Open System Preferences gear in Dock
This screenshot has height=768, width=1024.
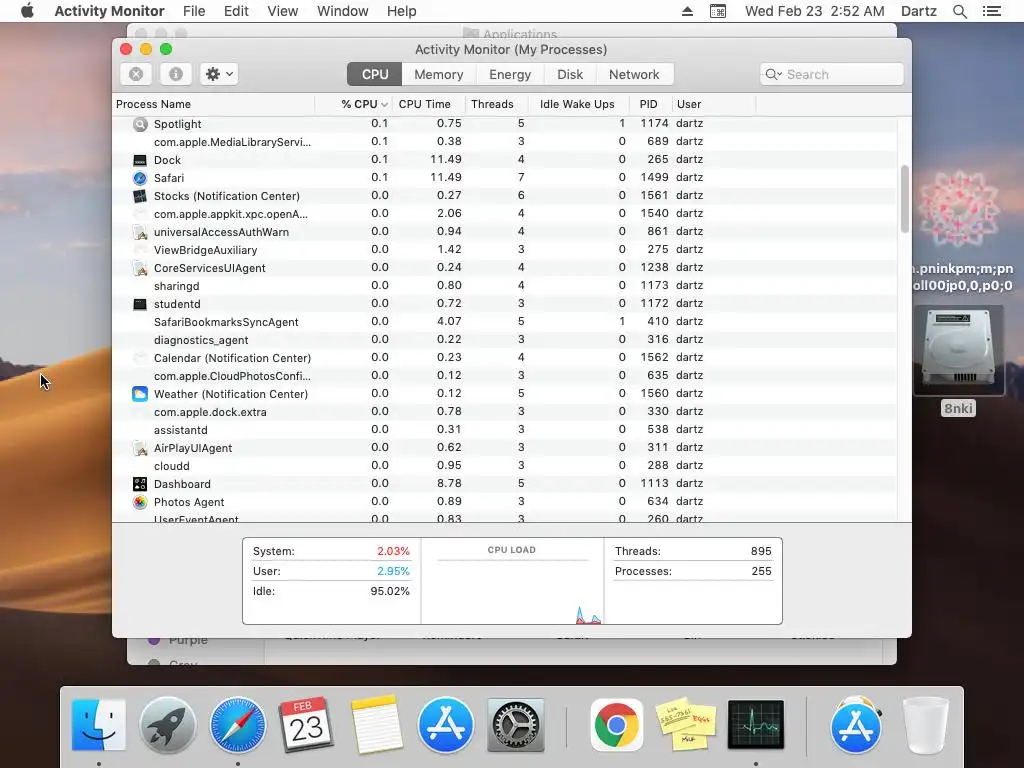pos(515,725)
